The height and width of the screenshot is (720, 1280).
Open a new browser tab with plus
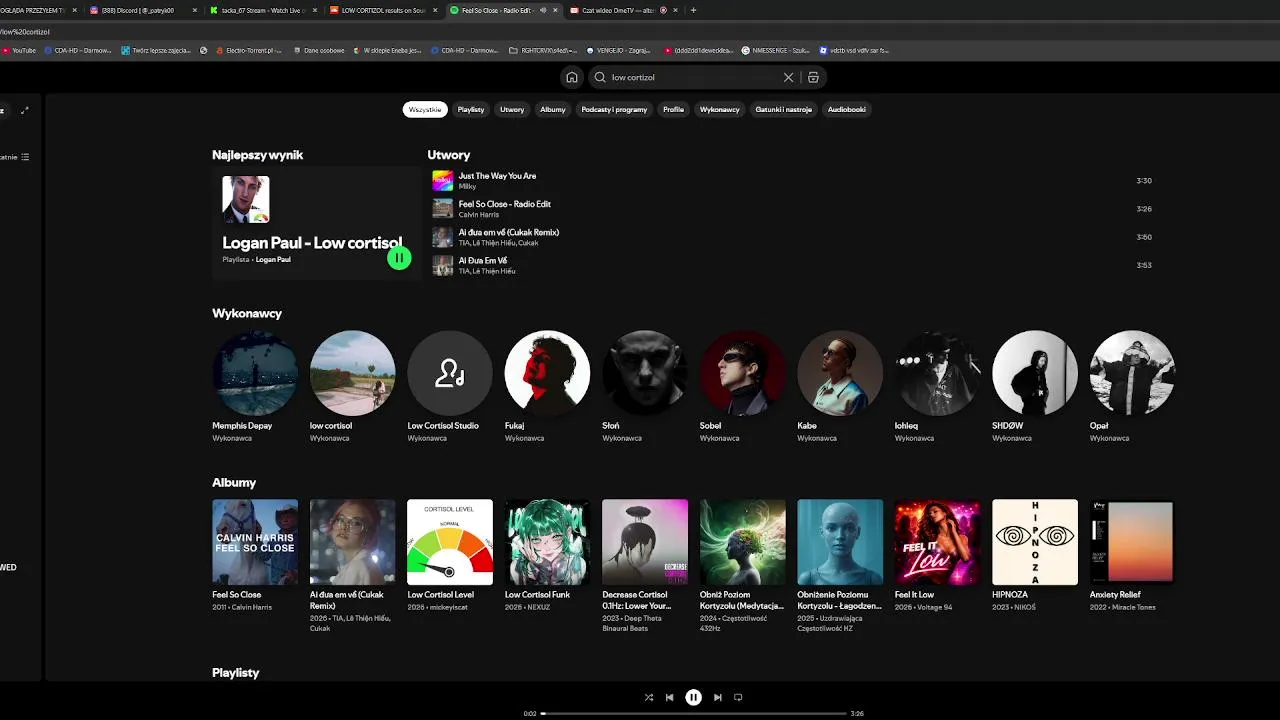pyautogui.click(x=693, y=10)
